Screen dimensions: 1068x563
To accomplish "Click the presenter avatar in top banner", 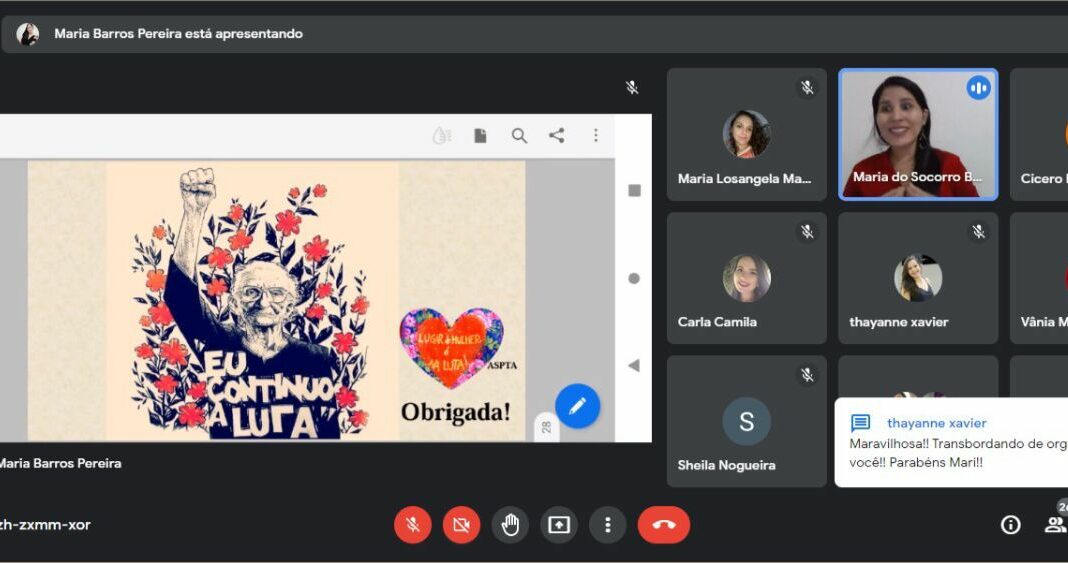I will click(28, 34).
